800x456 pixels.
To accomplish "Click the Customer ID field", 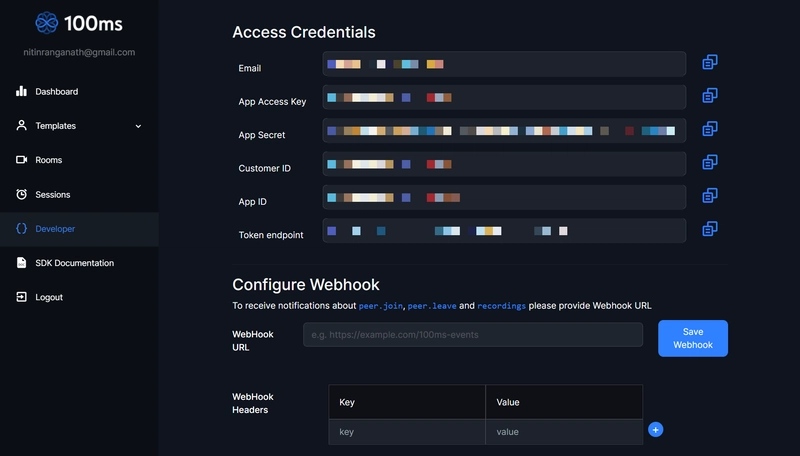I will click(x=504, y=164).
